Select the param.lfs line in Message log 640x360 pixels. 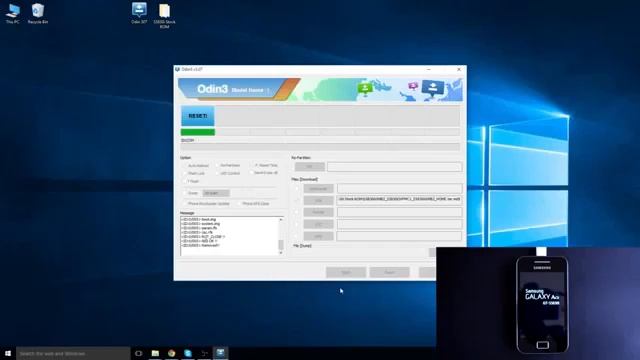[200, 228]
